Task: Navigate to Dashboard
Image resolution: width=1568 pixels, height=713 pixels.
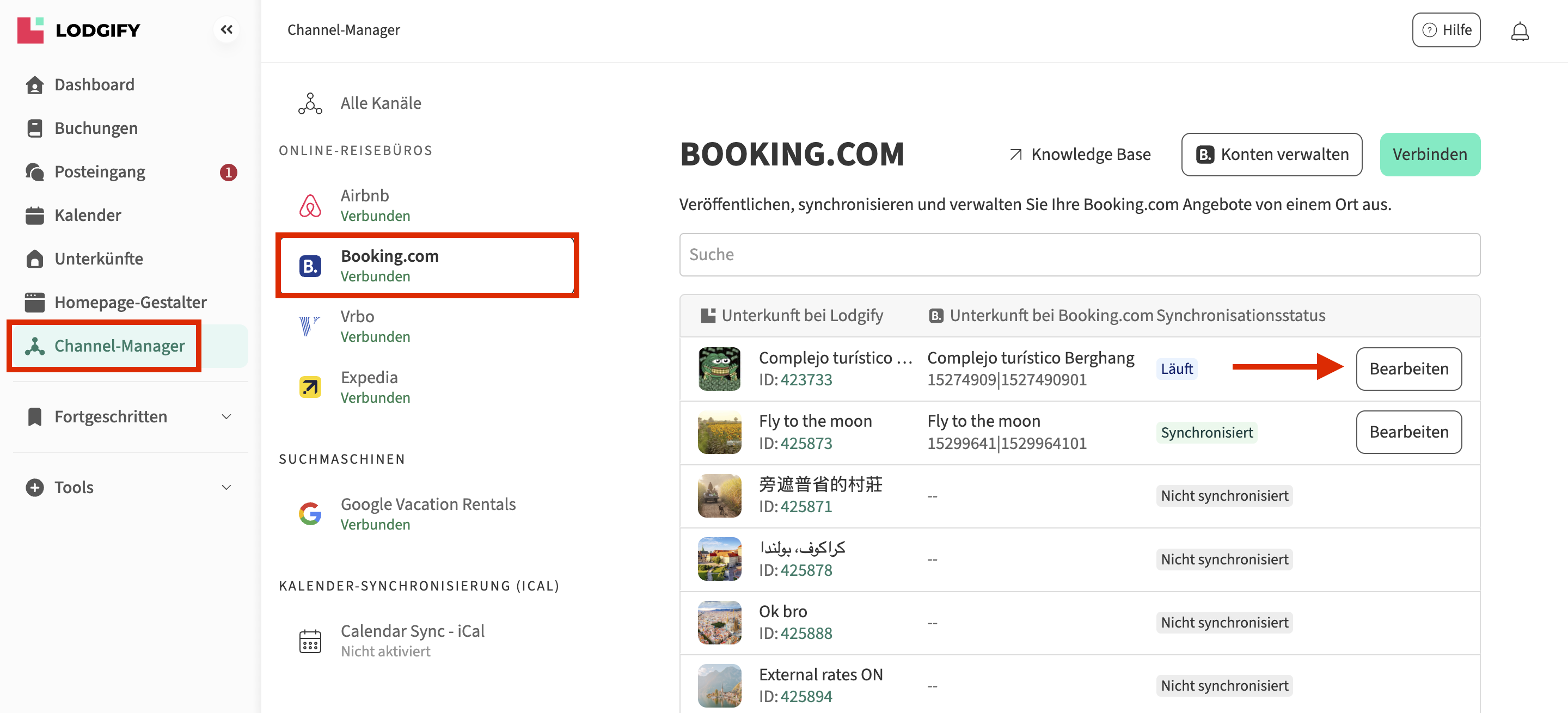Action: click(x=94, y=84)
